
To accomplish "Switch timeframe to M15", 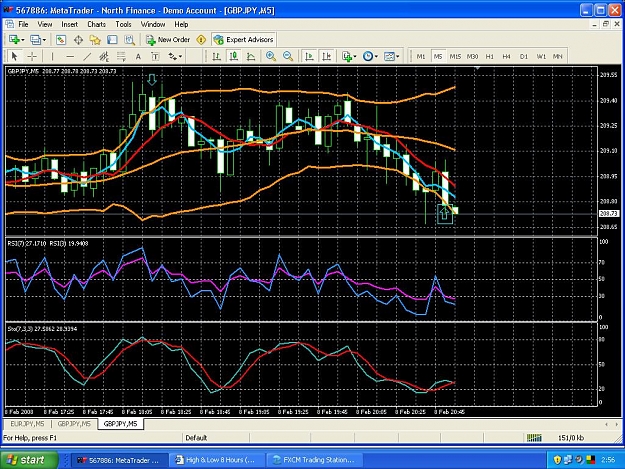I will tap(455, 57).
